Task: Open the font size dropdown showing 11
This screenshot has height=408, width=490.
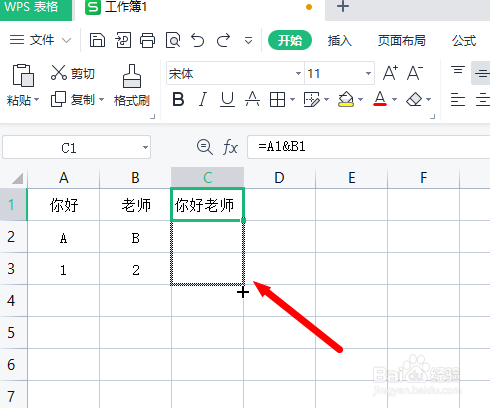Action: pyautogui.click(x=368, y=73)
